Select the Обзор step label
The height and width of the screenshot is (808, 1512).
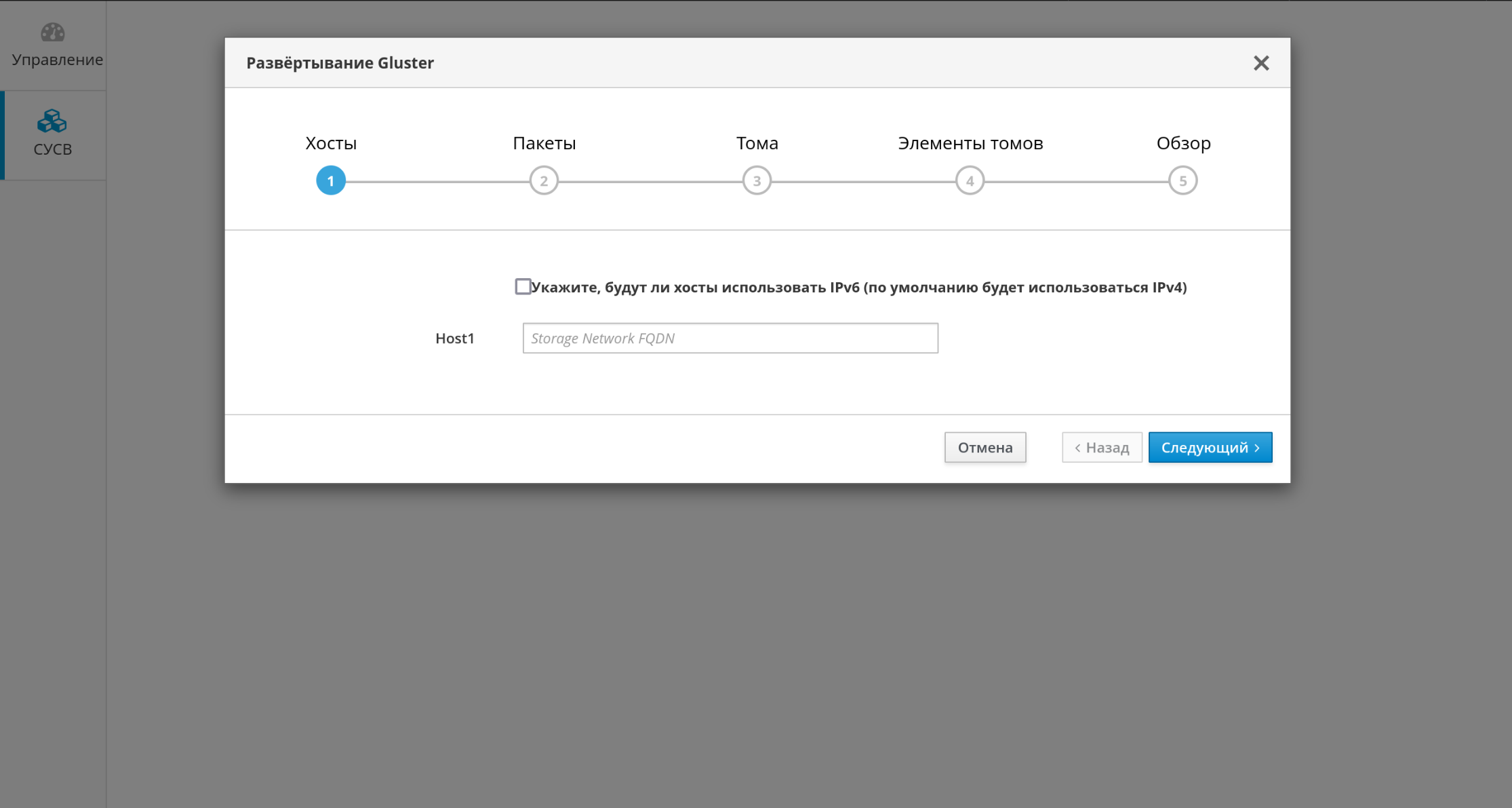tap(1183, 143)
